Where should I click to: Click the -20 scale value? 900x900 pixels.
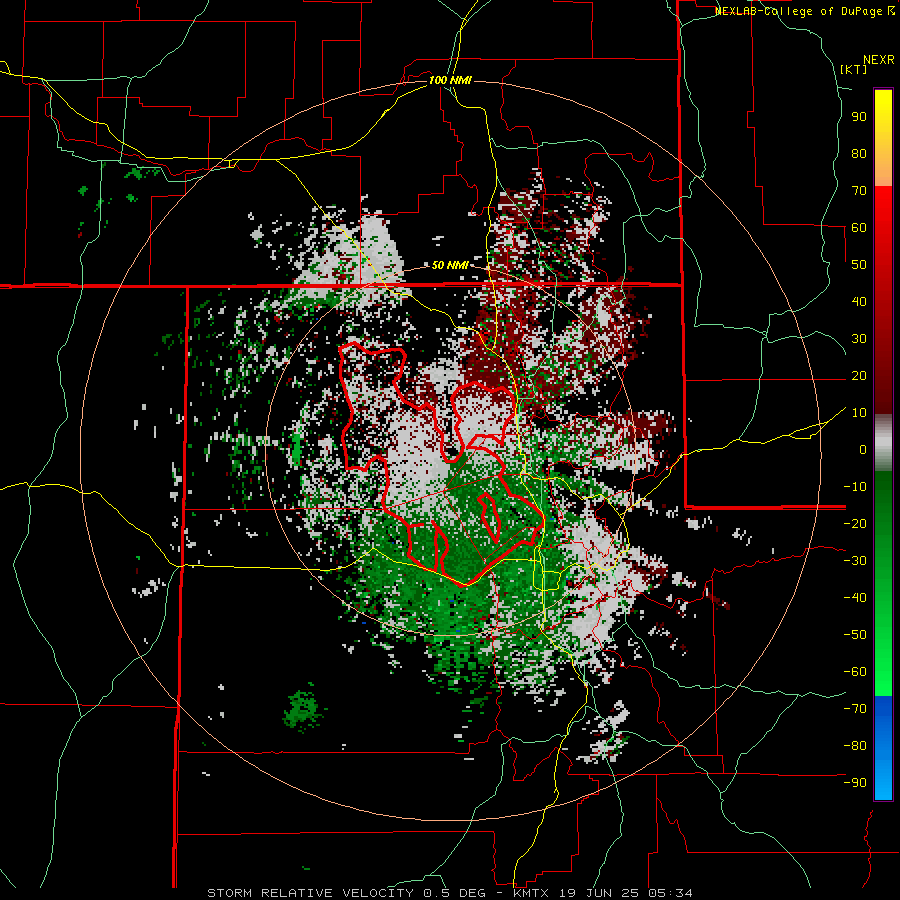[x=855, y=523]
